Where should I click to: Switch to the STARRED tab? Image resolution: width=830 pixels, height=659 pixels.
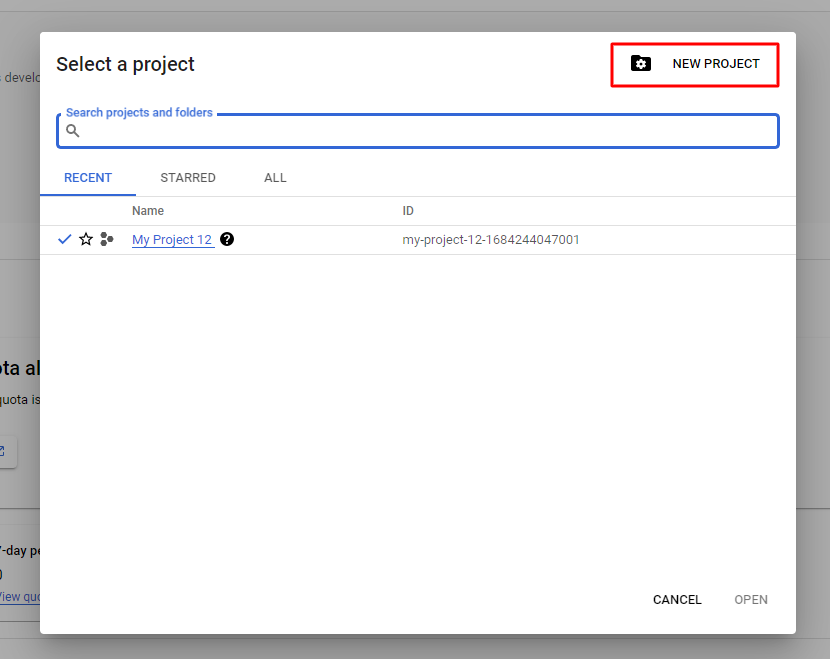coord(188,178)
